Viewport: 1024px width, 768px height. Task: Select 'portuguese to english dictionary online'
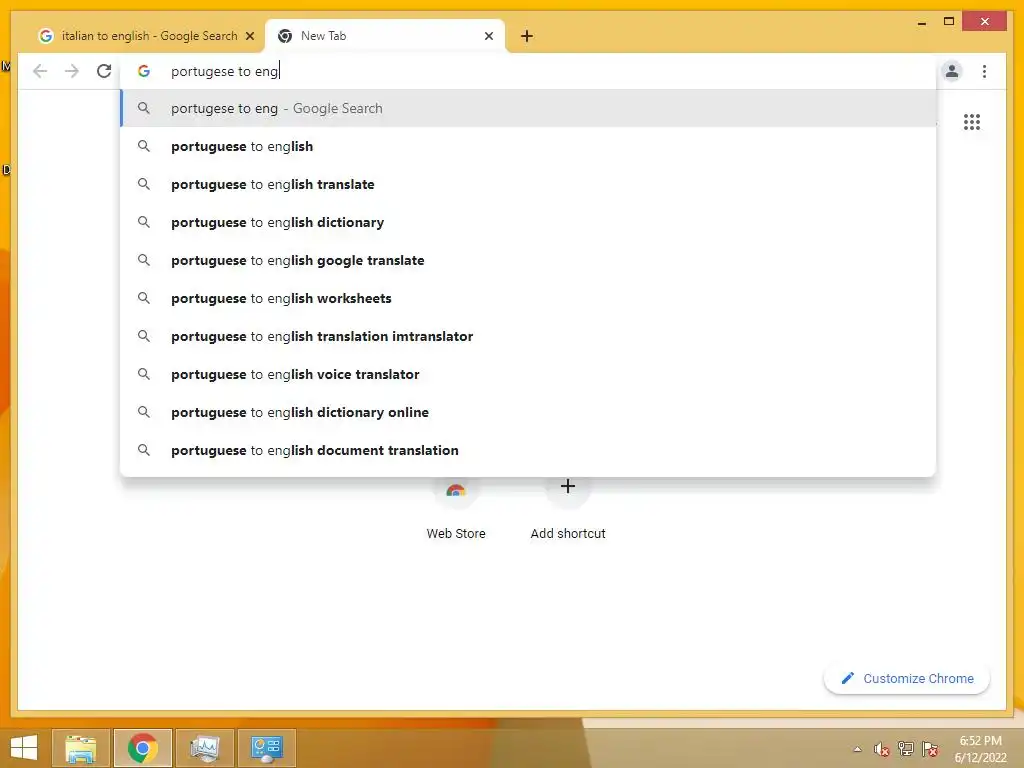point(528,412)
